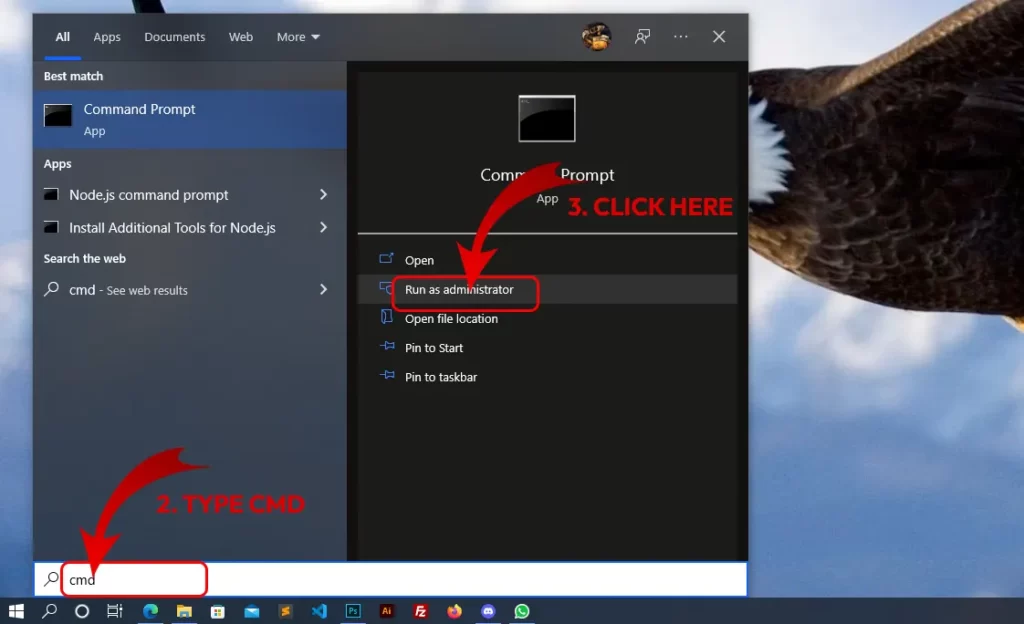1024x624 pixels.
Task: Open Photoshop from the taskbar
Action: tap(353, 611)
